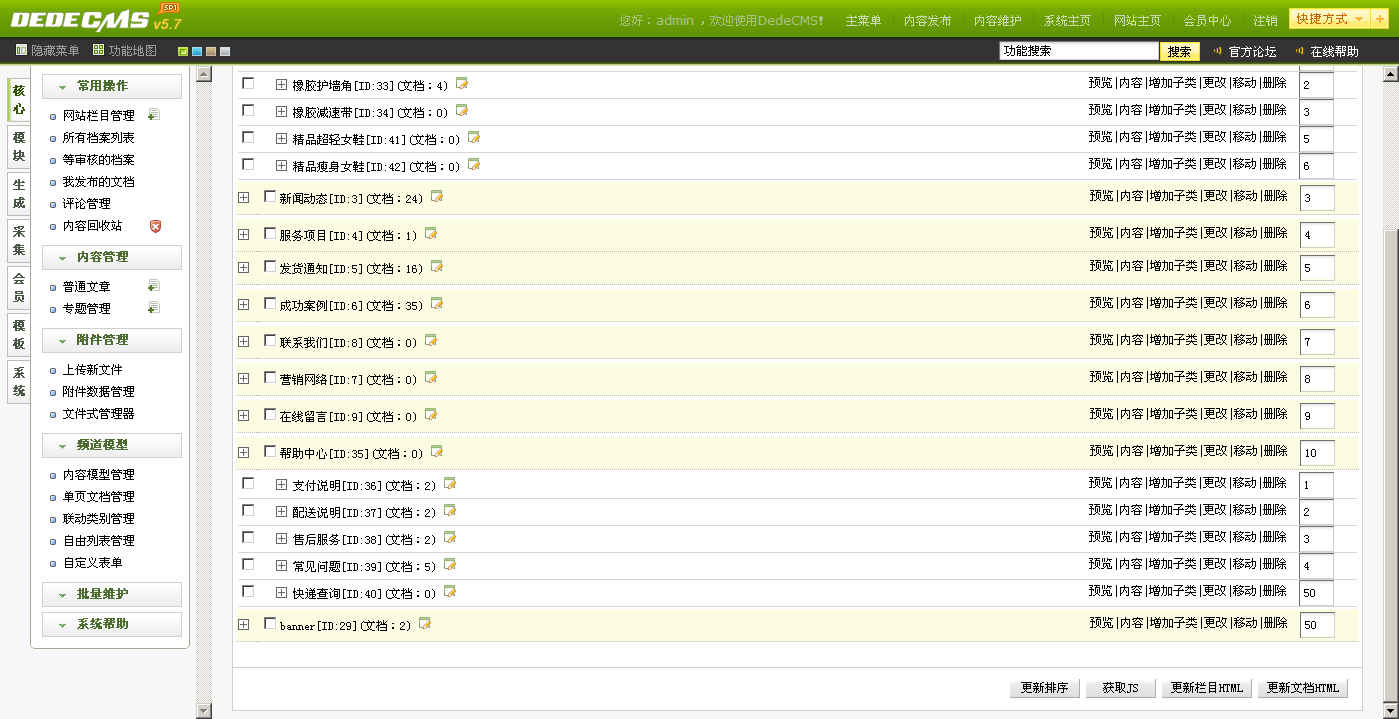Click the 删除 link for 营销网络
Screen dimensions: 1399x719
1275,377
